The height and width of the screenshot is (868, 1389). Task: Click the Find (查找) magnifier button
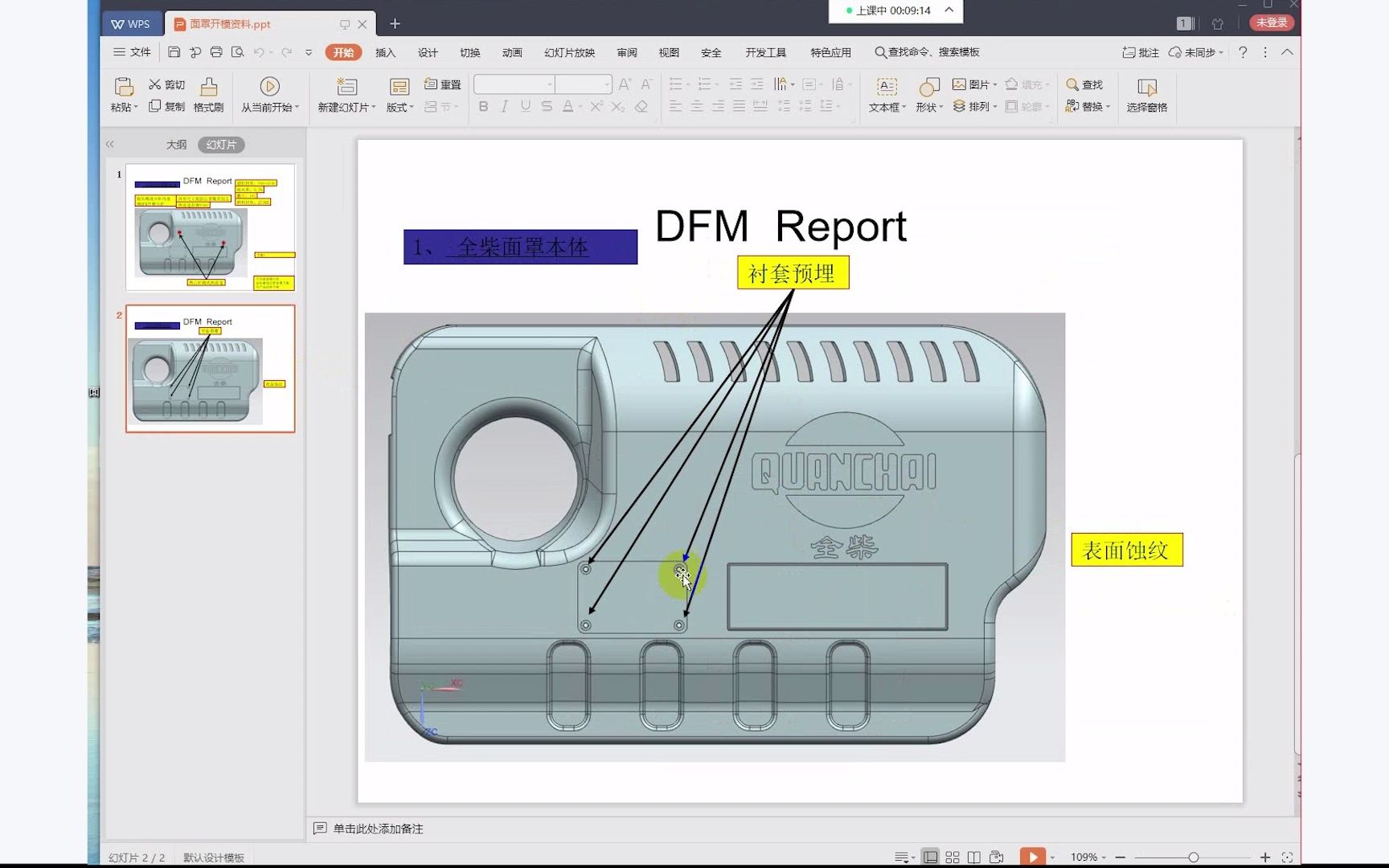1084,84
